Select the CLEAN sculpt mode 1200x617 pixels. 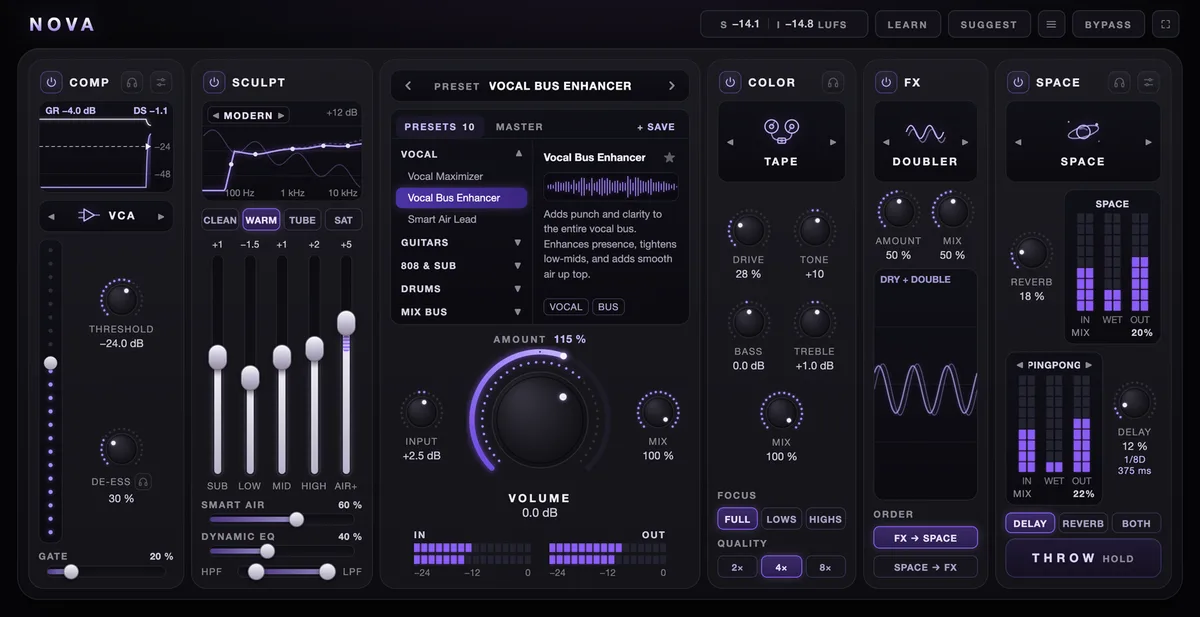click(x=220, y=220)
